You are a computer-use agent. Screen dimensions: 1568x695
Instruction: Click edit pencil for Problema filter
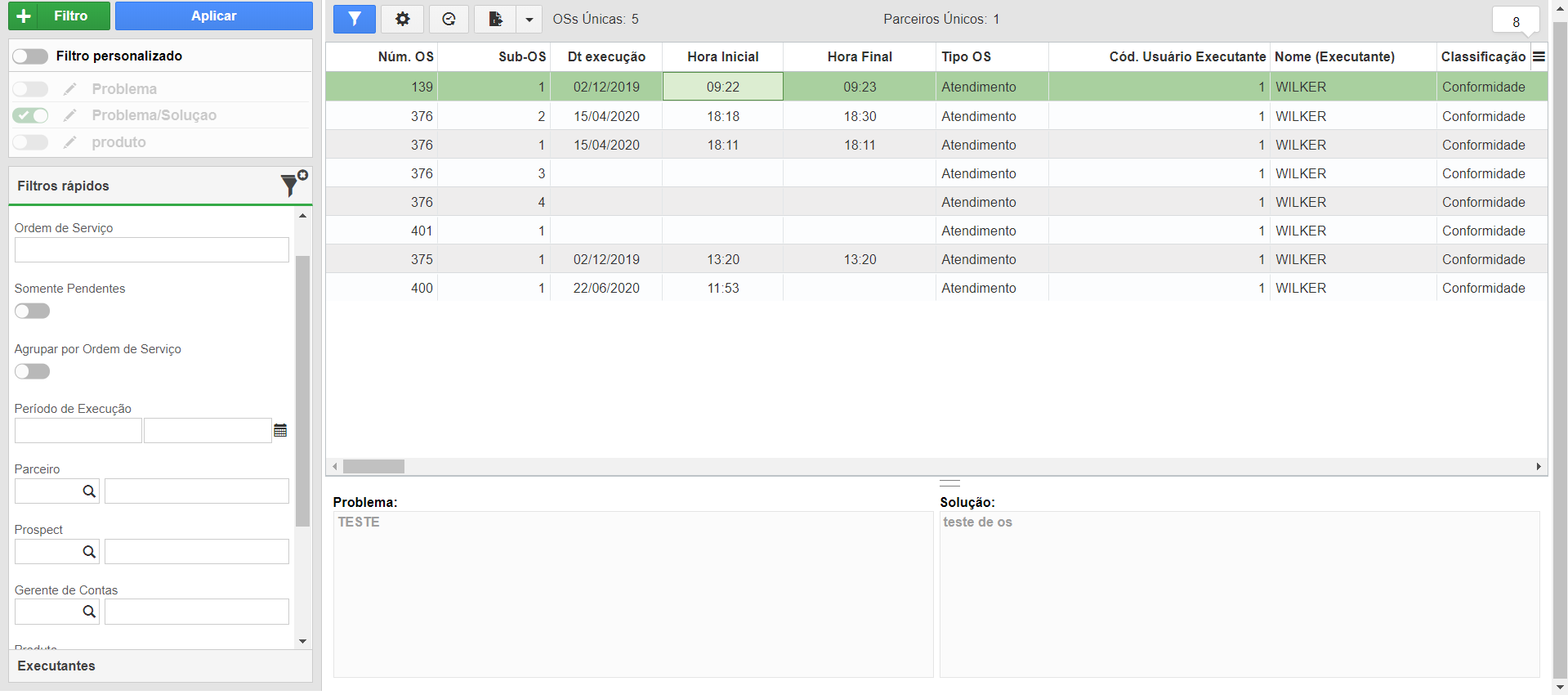point(70,88)
